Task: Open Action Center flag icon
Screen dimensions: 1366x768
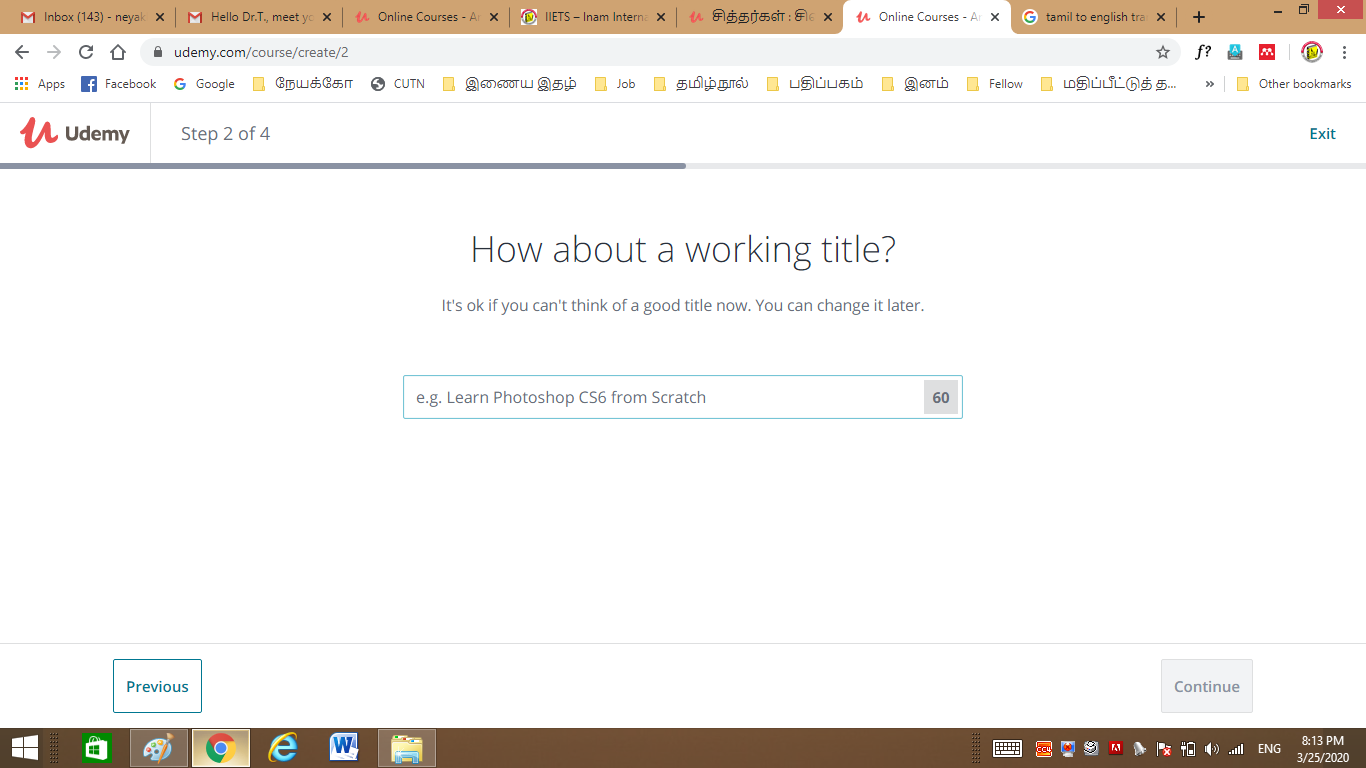Action: 1164,748
